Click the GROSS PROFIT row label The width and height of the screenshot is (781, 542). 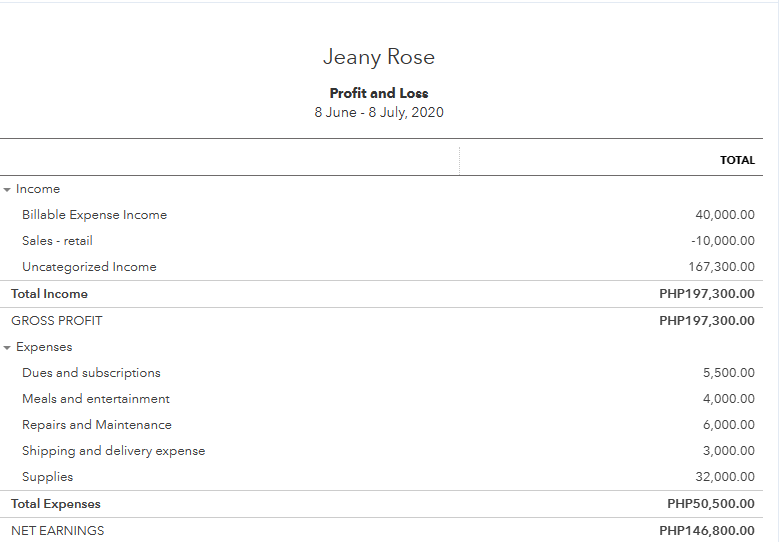tap(57, 321)
